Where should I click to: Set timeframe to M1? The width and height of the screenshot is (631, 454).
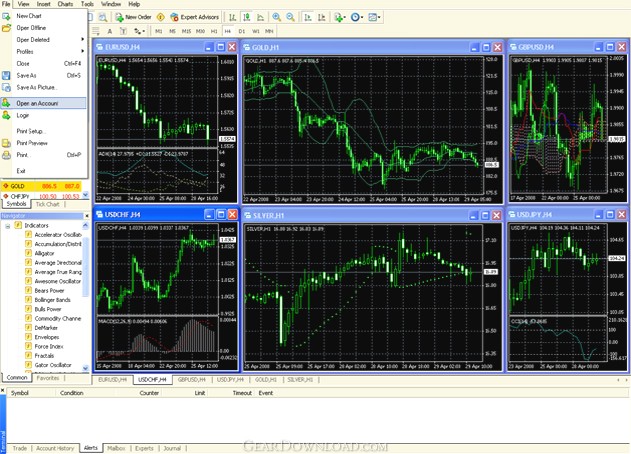tap(159, 31)
